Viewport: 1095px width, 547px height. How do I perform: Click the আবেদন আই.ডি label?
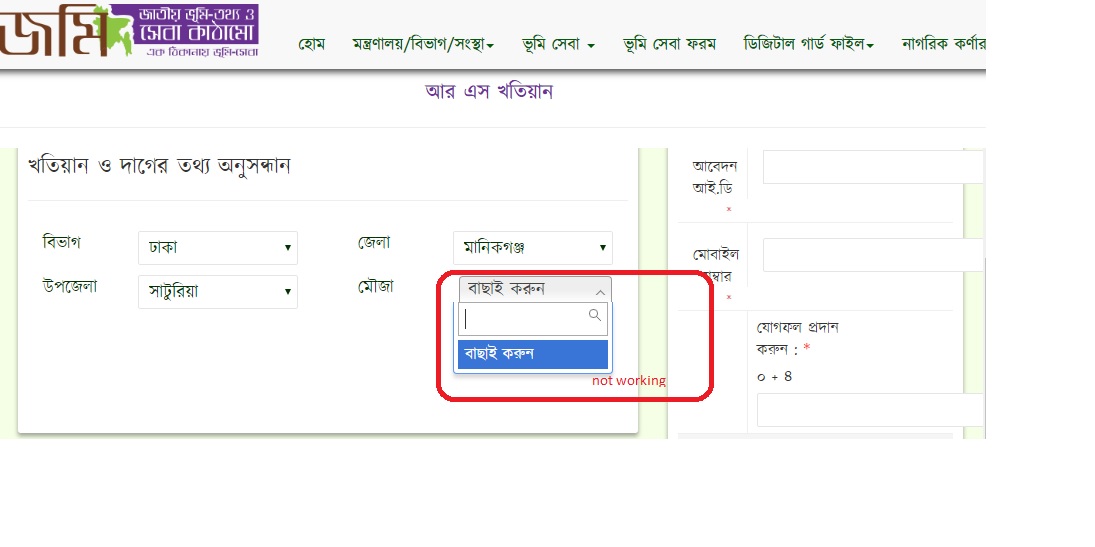click(x=715, y=177)
